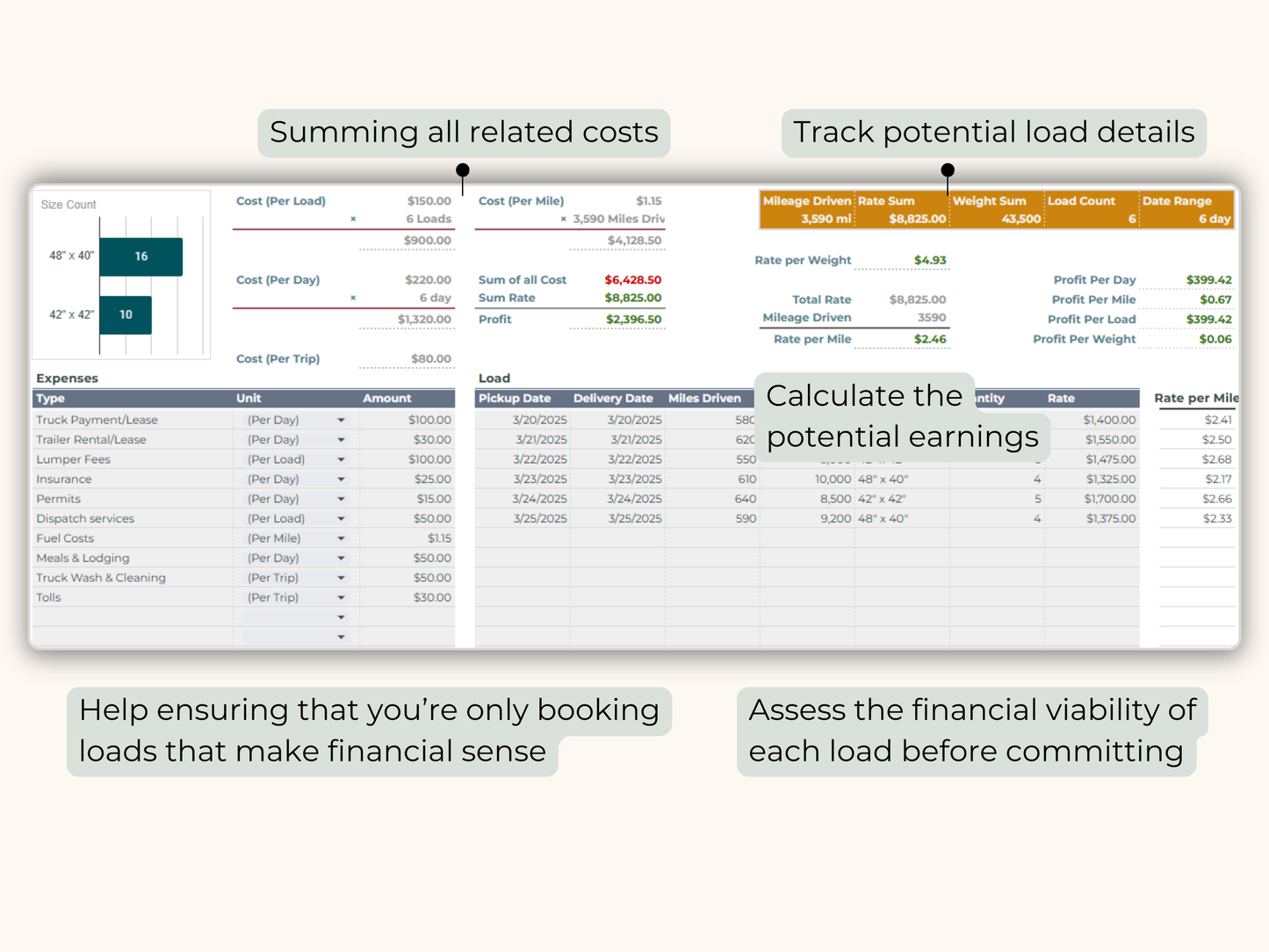Select the Type column header
Viewport: 1269px width, 952px height.
click(49, 398)
